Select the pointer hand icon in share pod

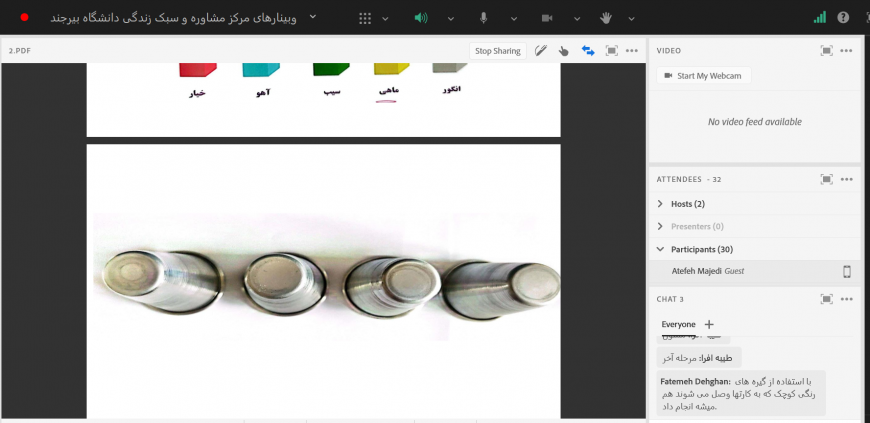pyautogui.click(x=564, y=51)
